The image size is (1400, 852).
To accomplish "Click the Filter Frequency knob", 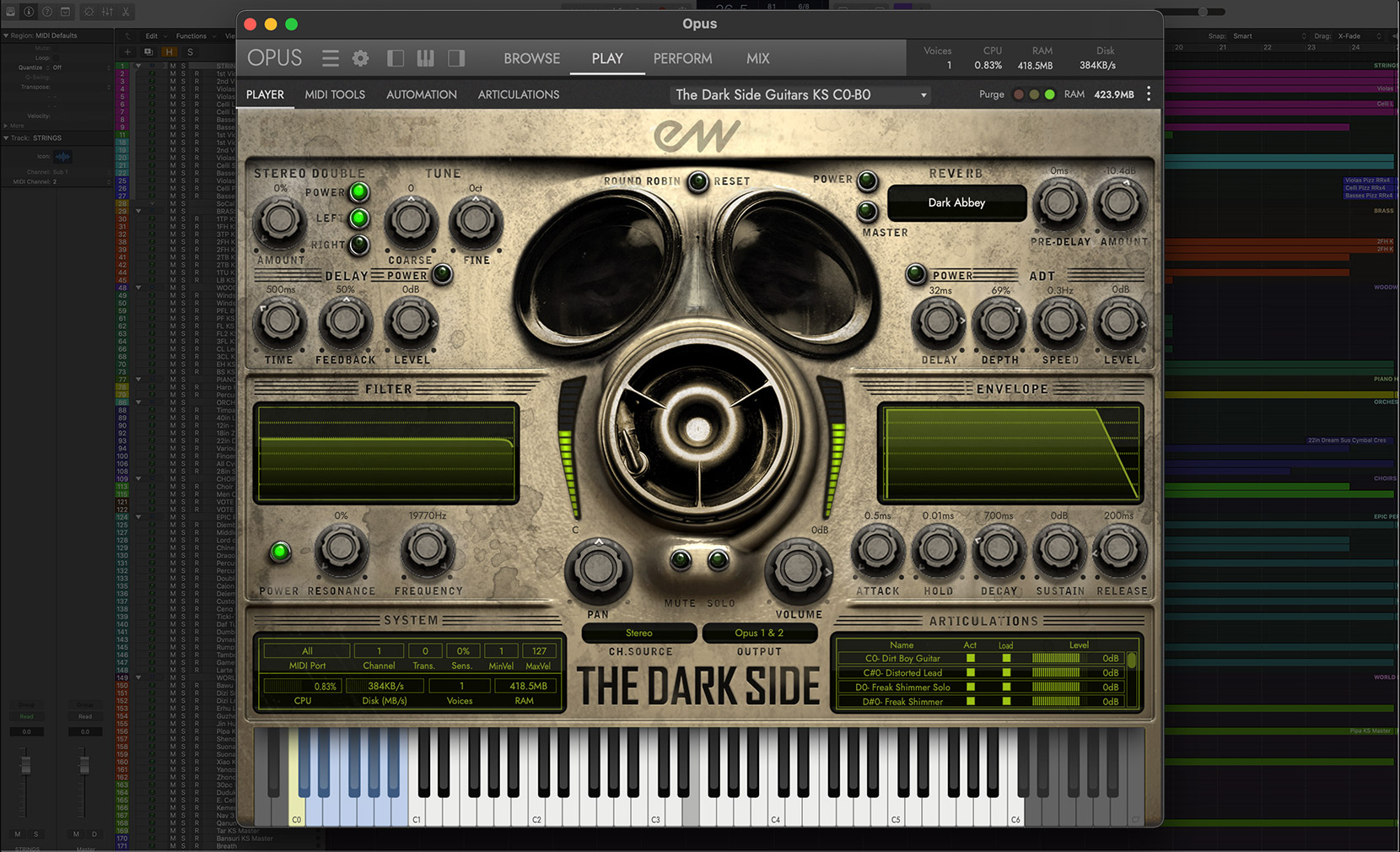I will [x=427, y=549].
